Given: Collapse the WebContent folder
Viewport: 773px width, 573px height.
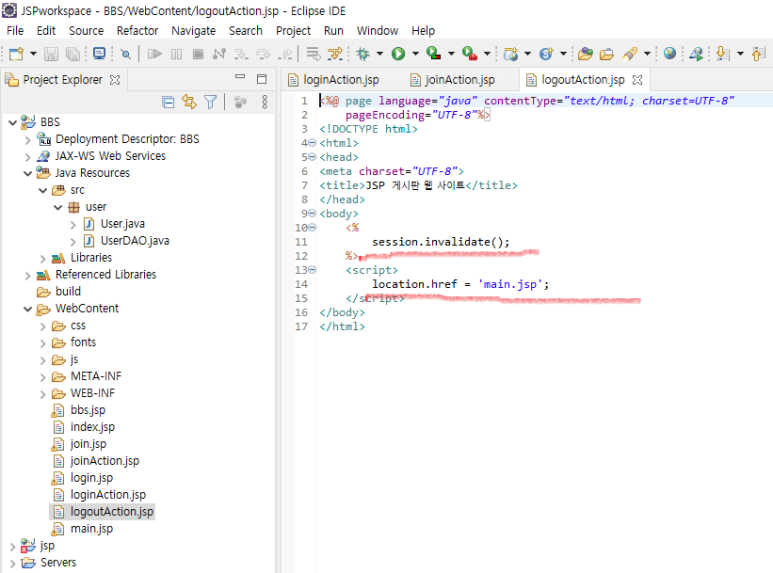Looking at the screenshot, I should 28,309.
